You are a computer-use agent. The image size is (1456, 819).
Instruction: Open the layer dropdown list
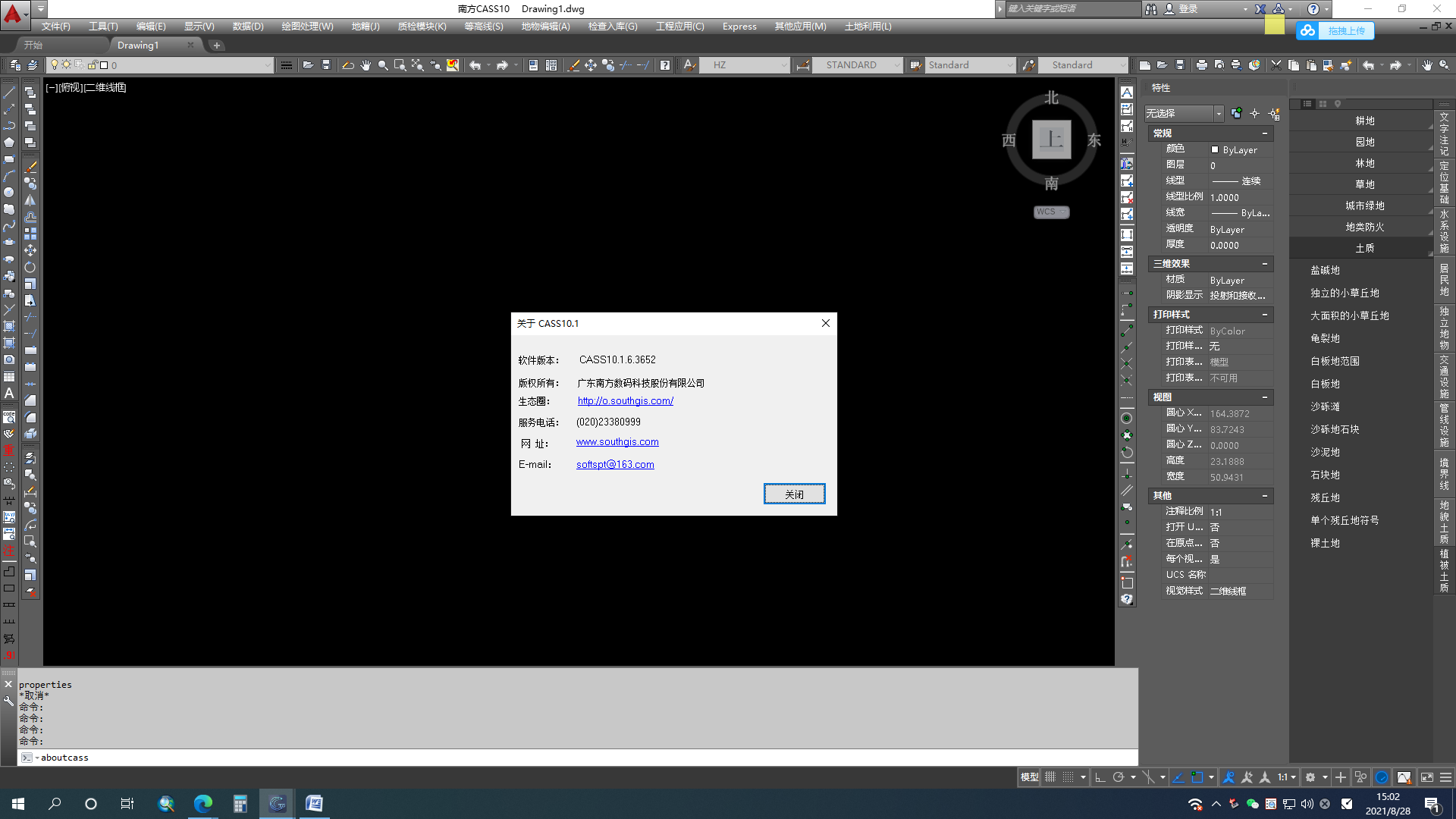267,65
